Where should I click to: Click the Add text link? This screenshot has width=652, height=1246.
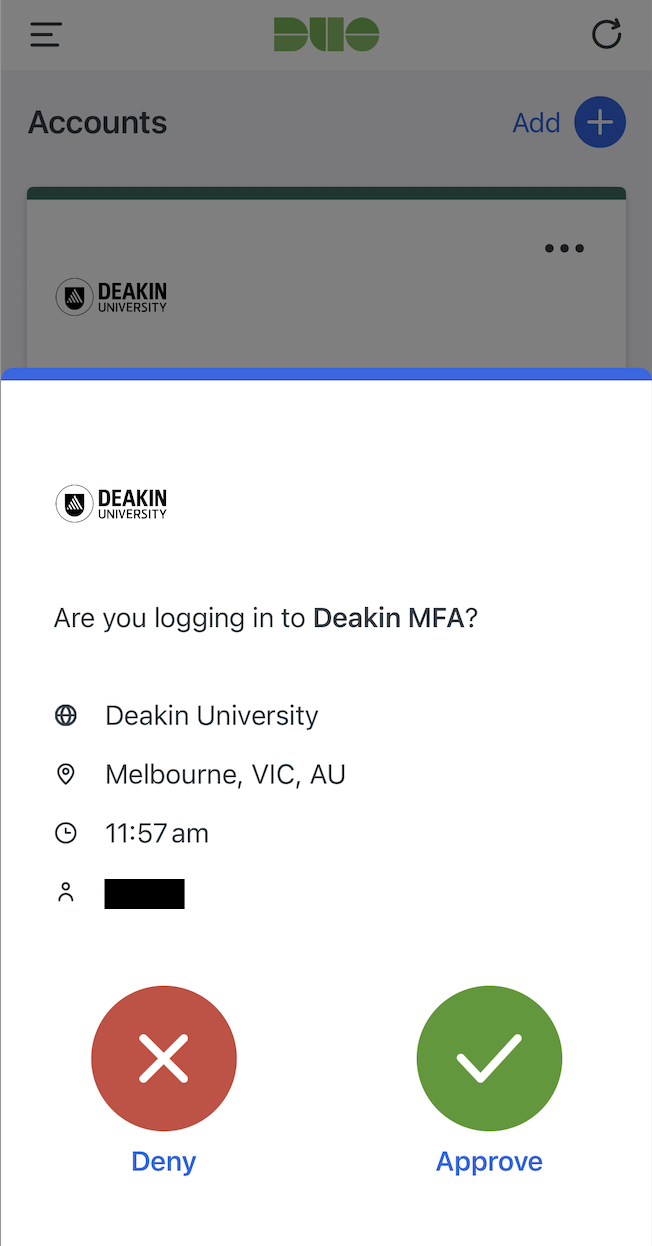click(536, 123)
